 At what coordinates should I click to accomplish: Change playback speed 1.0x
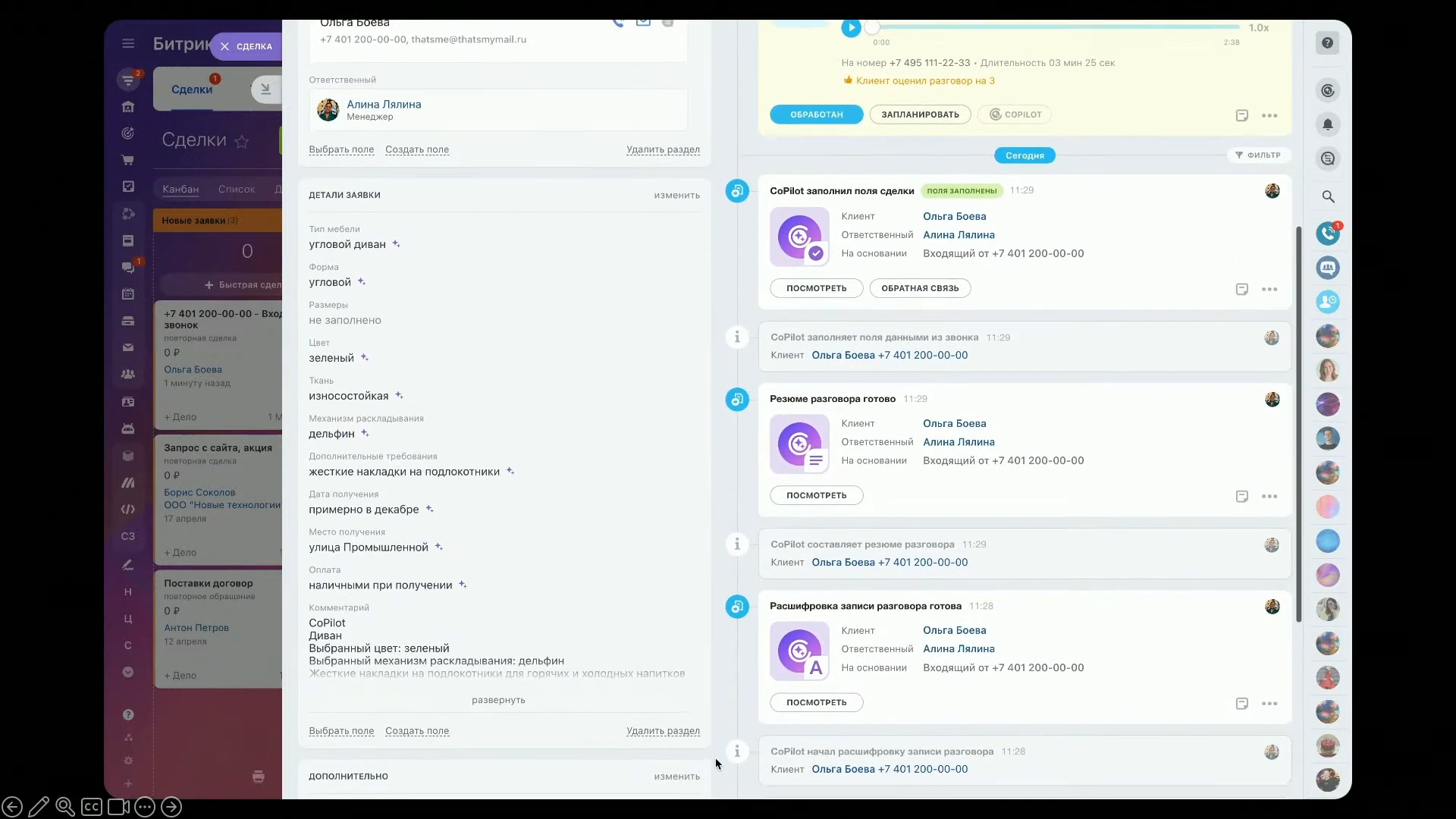tap(1259, 28)
